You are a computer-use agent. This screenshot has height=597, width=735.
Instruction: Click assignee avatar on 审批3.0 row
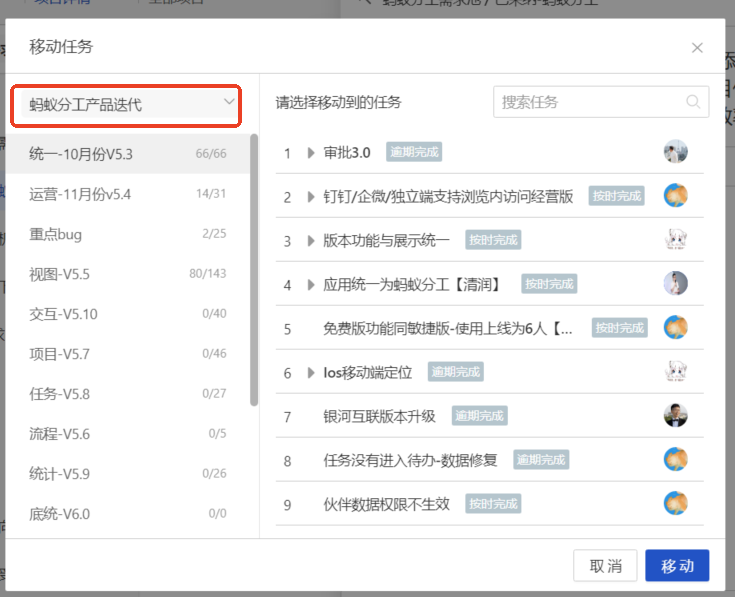click(x=675, y=151)
